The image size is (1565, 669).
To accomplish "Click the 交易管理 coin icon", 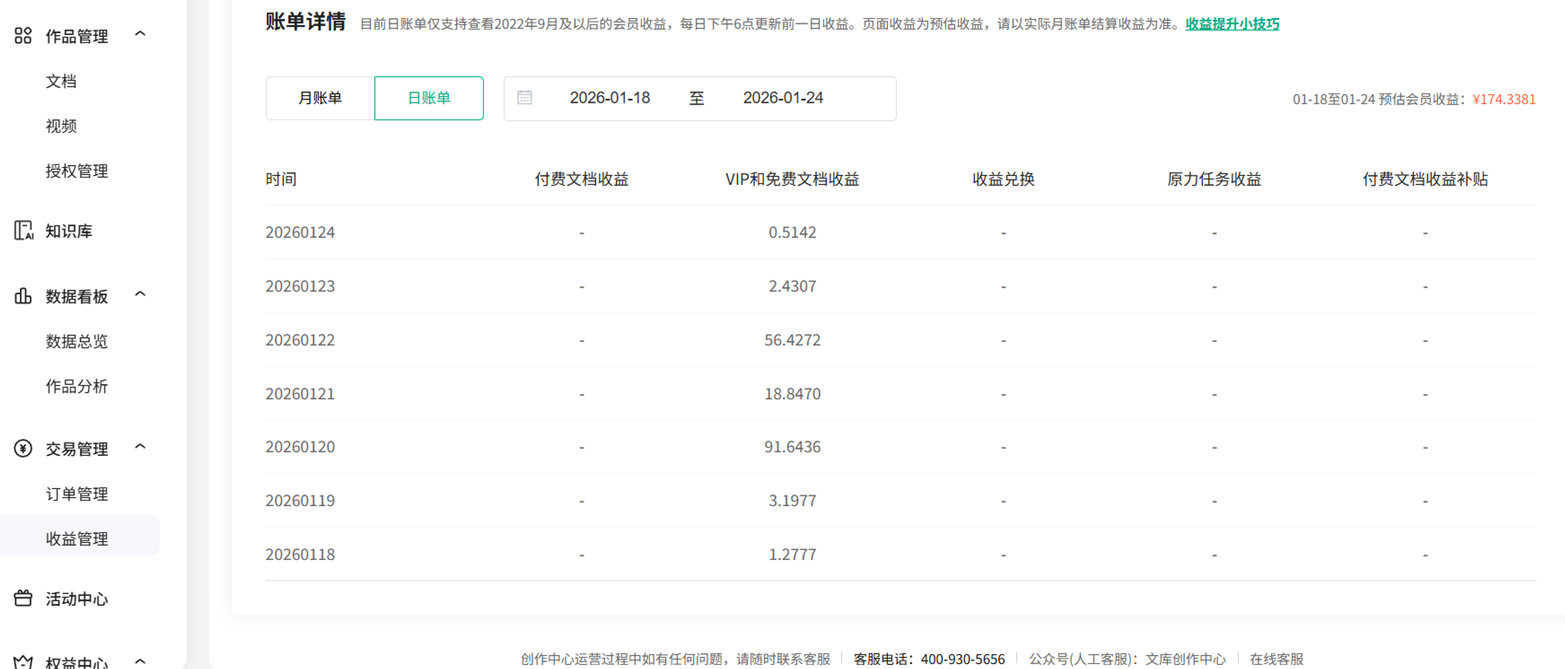I will pos(25,448).
